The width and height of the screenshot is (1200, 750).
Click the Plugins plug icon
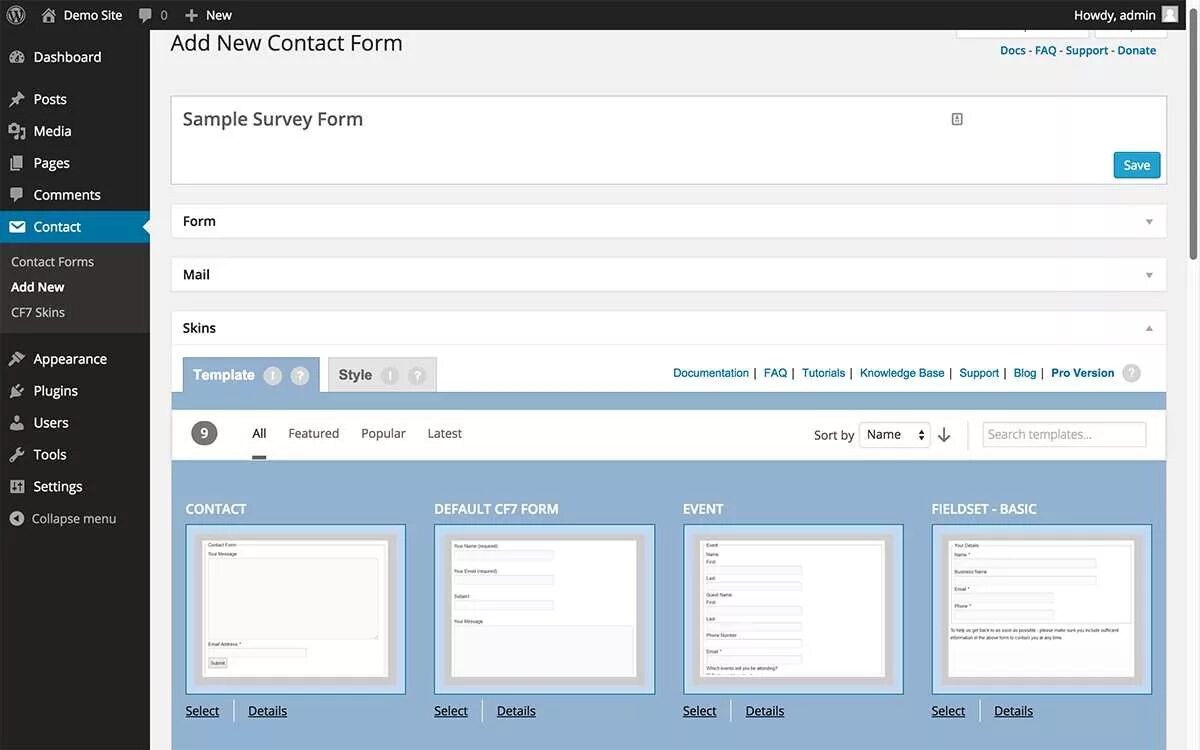17,391
